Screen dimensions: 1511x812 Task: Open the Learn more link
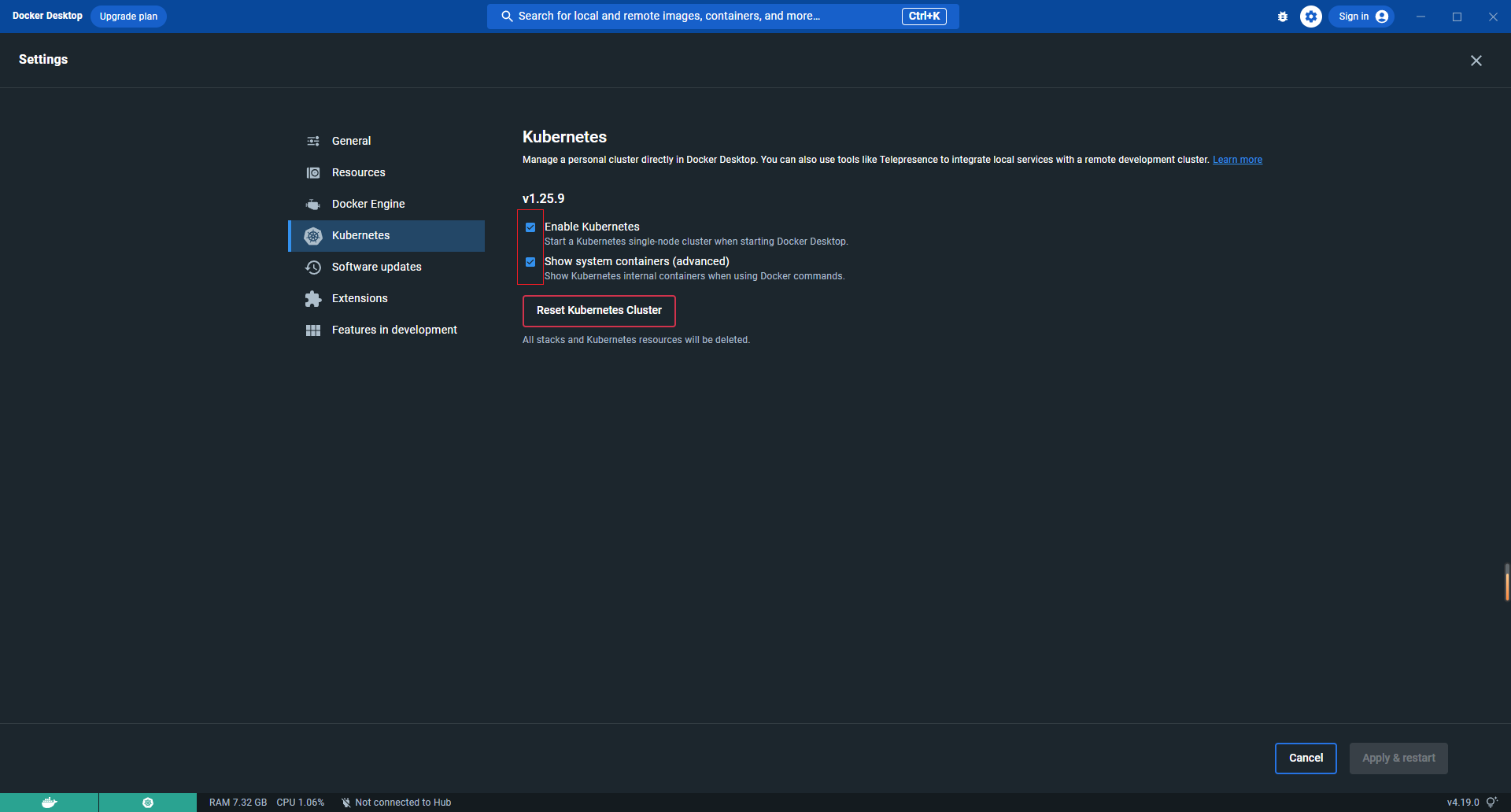click(x=1237, y=160)
